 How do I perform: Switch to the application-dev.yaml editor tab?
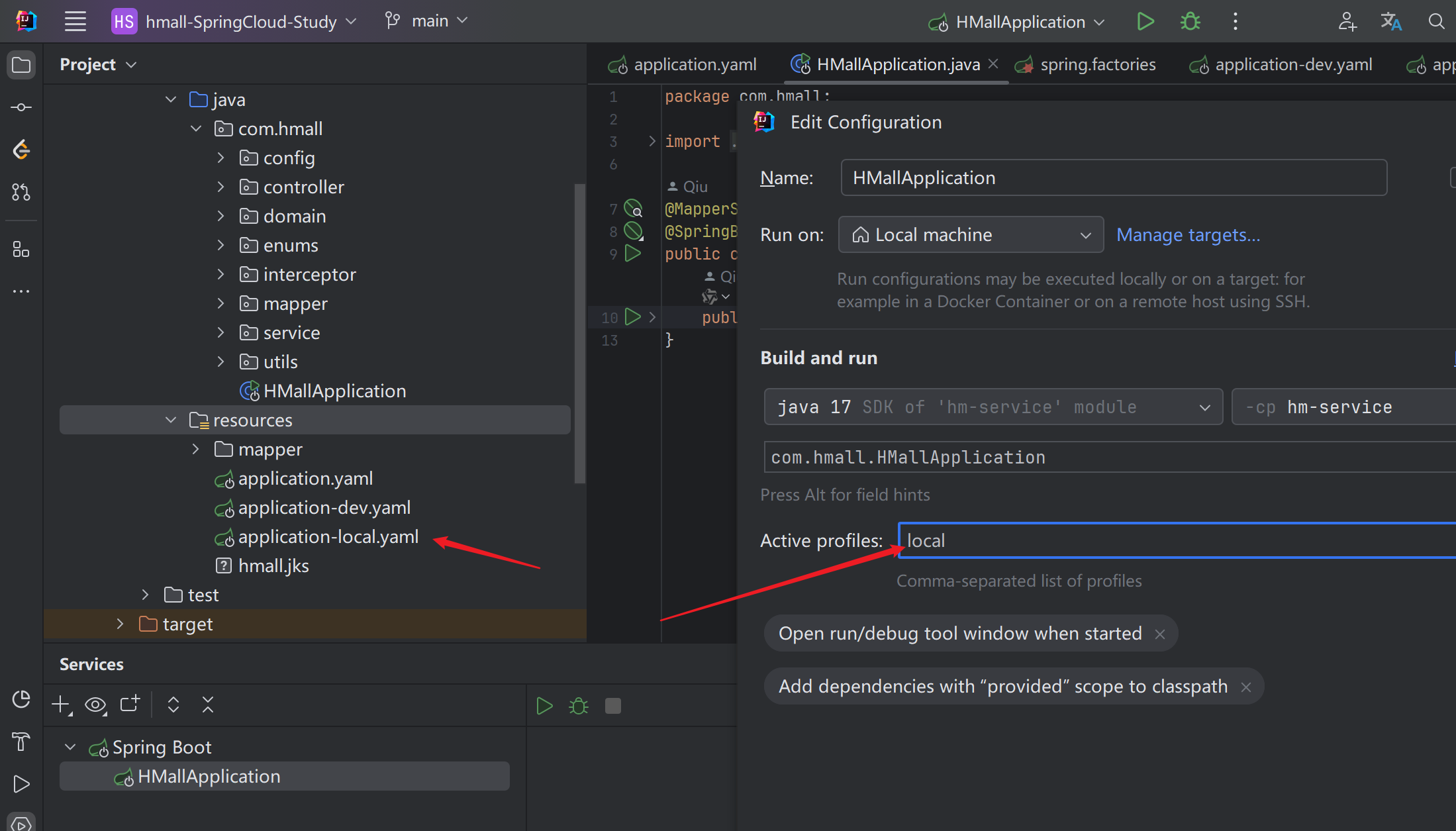pos(1281,64)
